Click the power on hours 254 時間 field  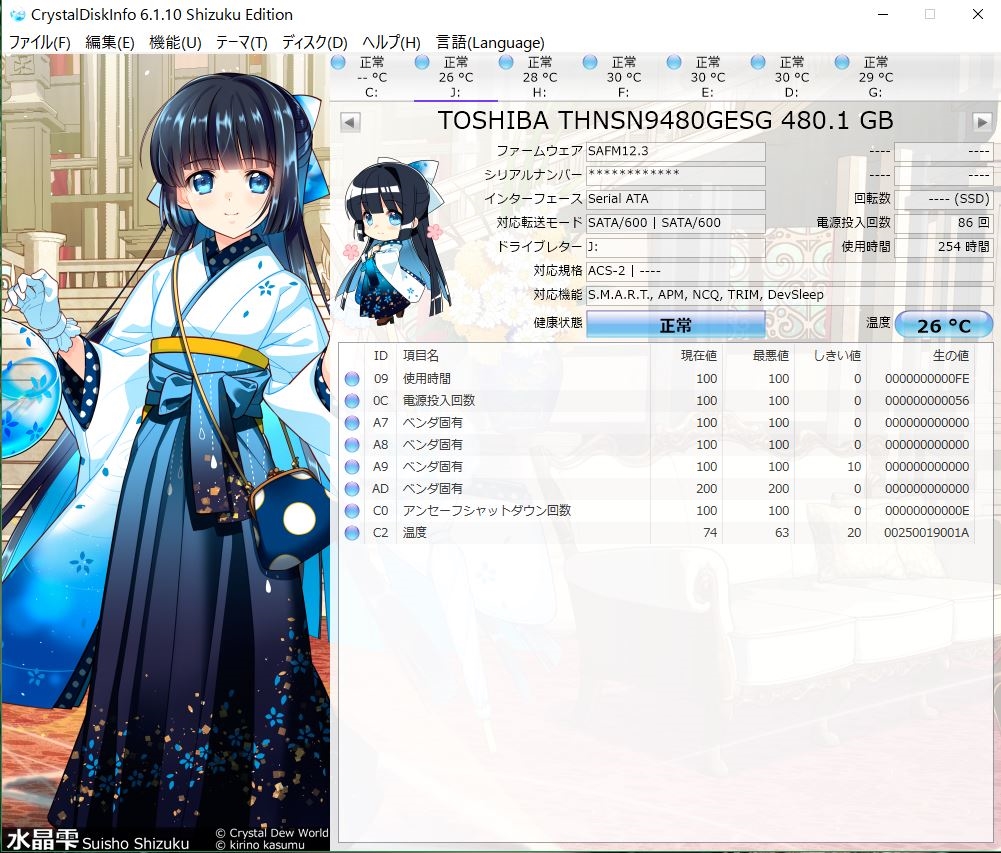(x=944, y=247)
